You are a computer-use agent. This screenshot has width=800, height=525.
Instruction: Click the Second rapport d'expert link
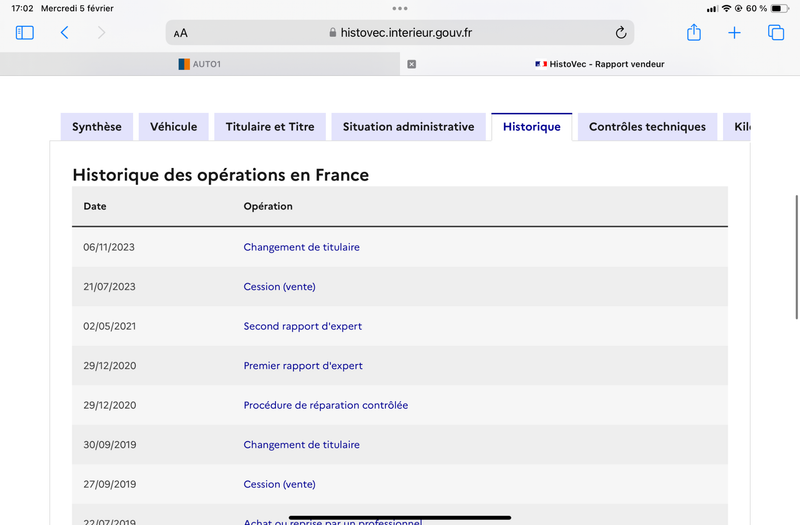coord(303,326)
